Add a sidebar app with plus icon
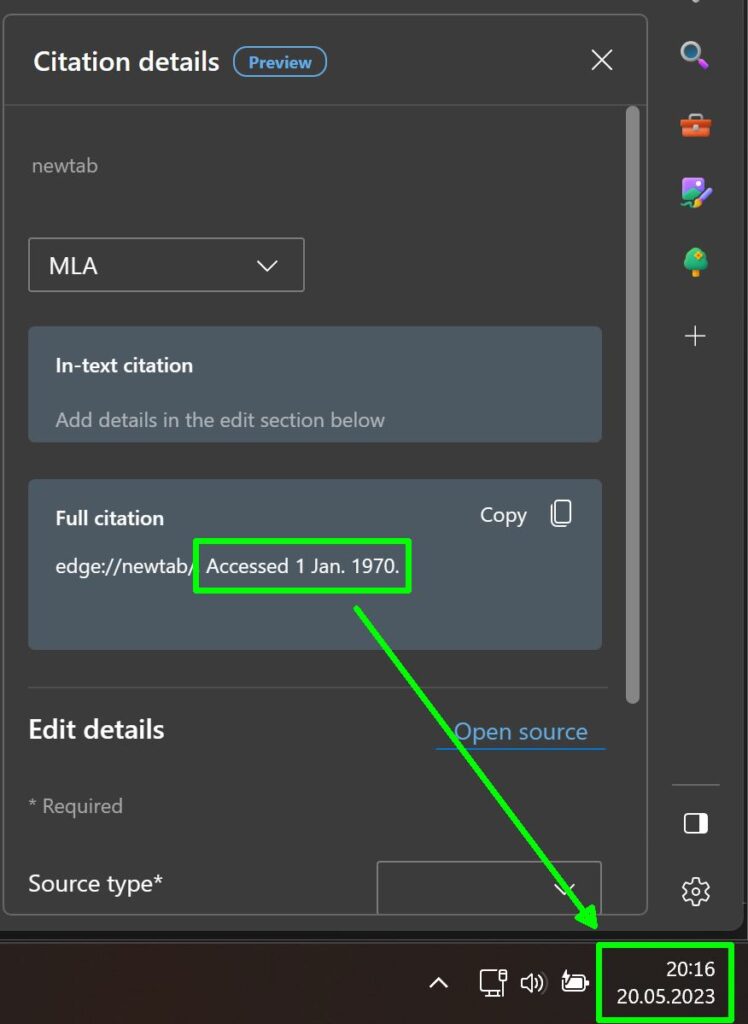 pos(695,336)
